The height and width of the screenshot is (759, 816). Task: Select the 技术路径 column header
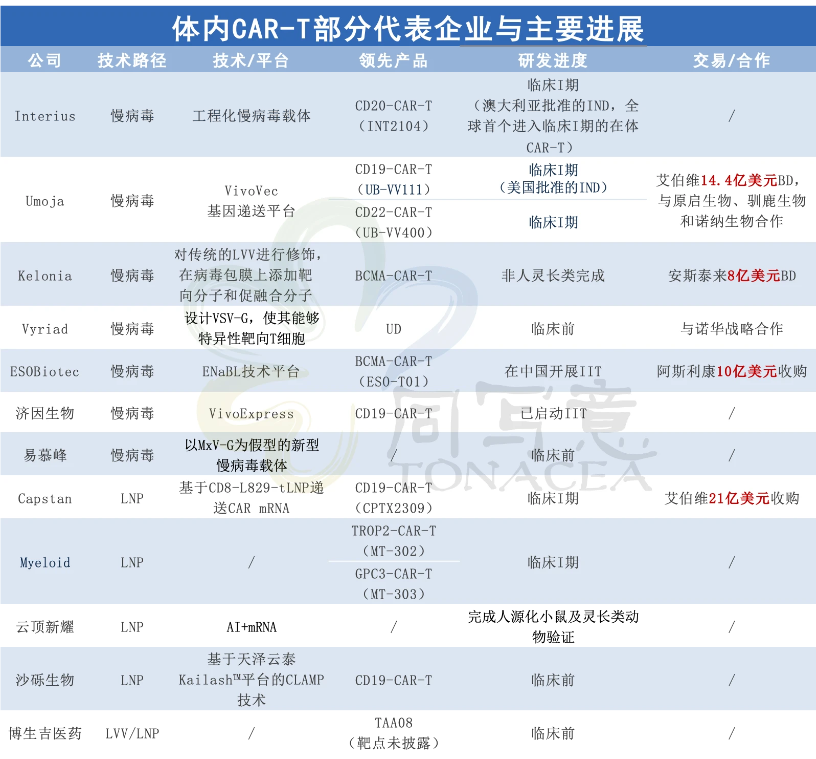(132, 60)
